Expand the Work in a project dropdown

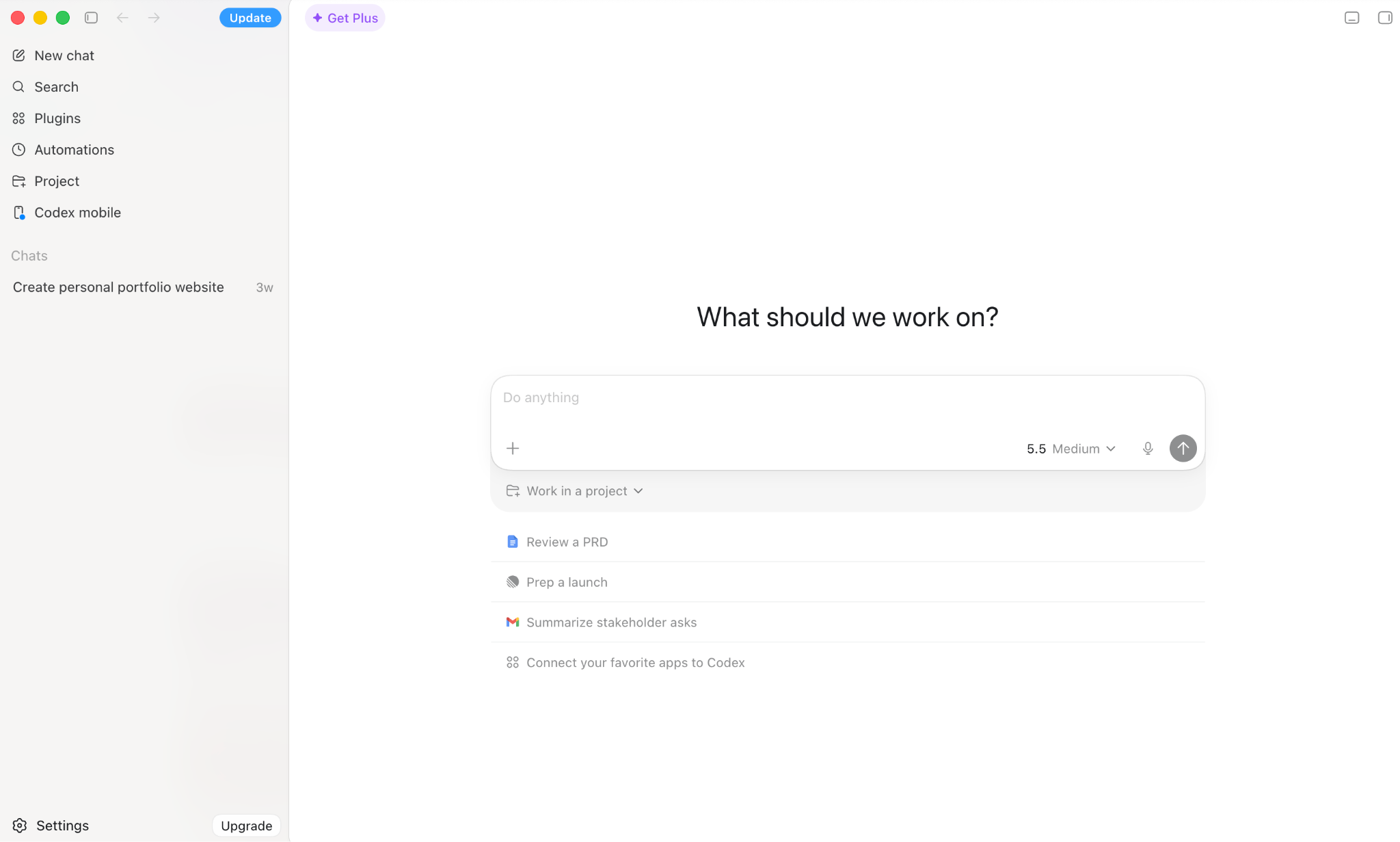(574, 491)
